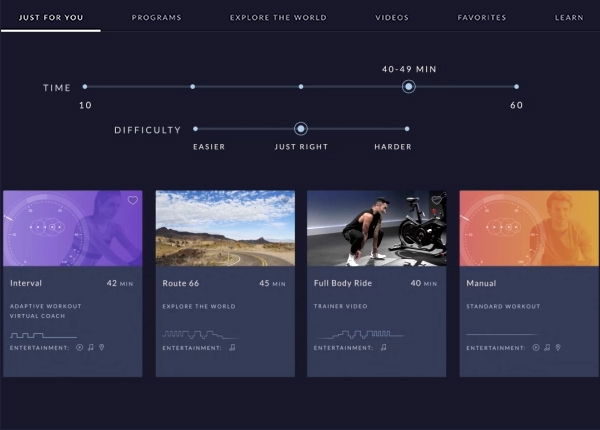600x430 pixels.
Task: Open the Videos tab
Action: point(392,18)
